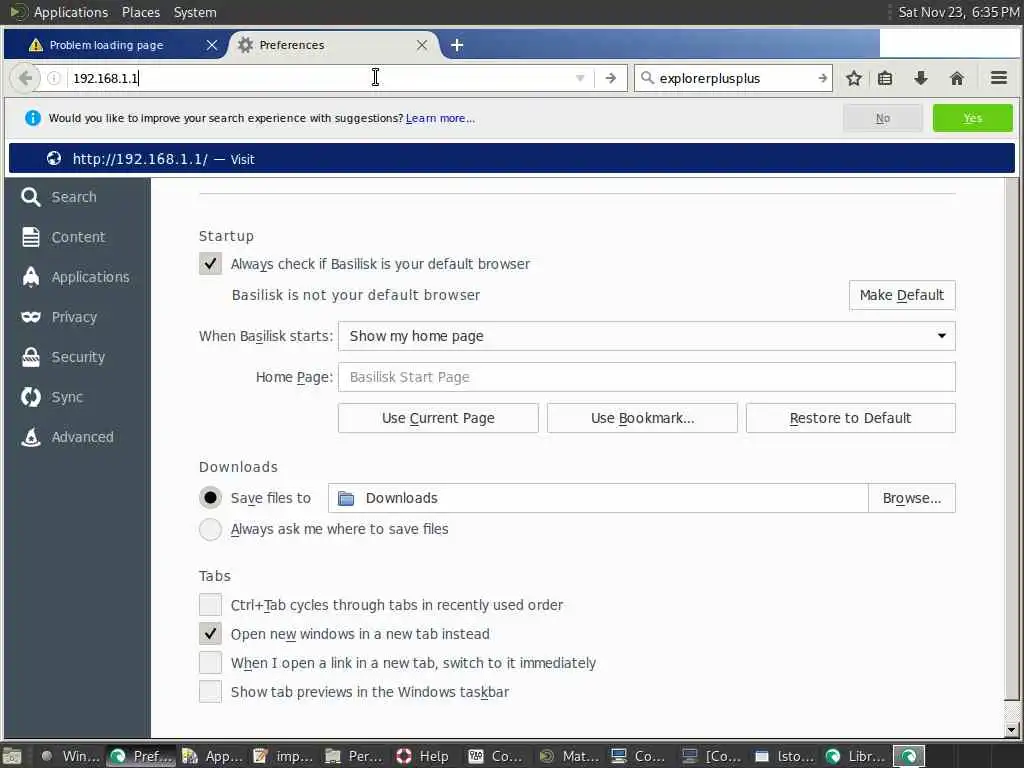Close the Preferences tab

click(x=422, y=45)
